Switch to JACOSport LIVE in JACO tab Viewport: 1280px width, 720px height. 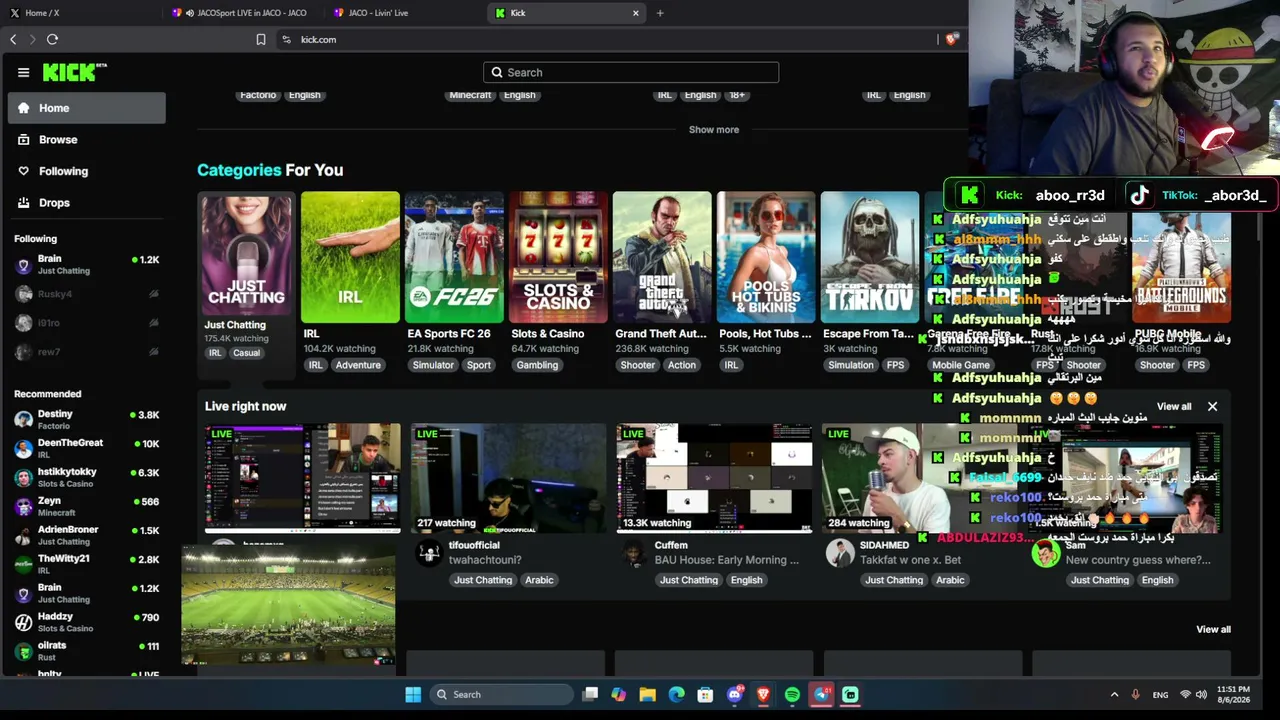point(240,13)
